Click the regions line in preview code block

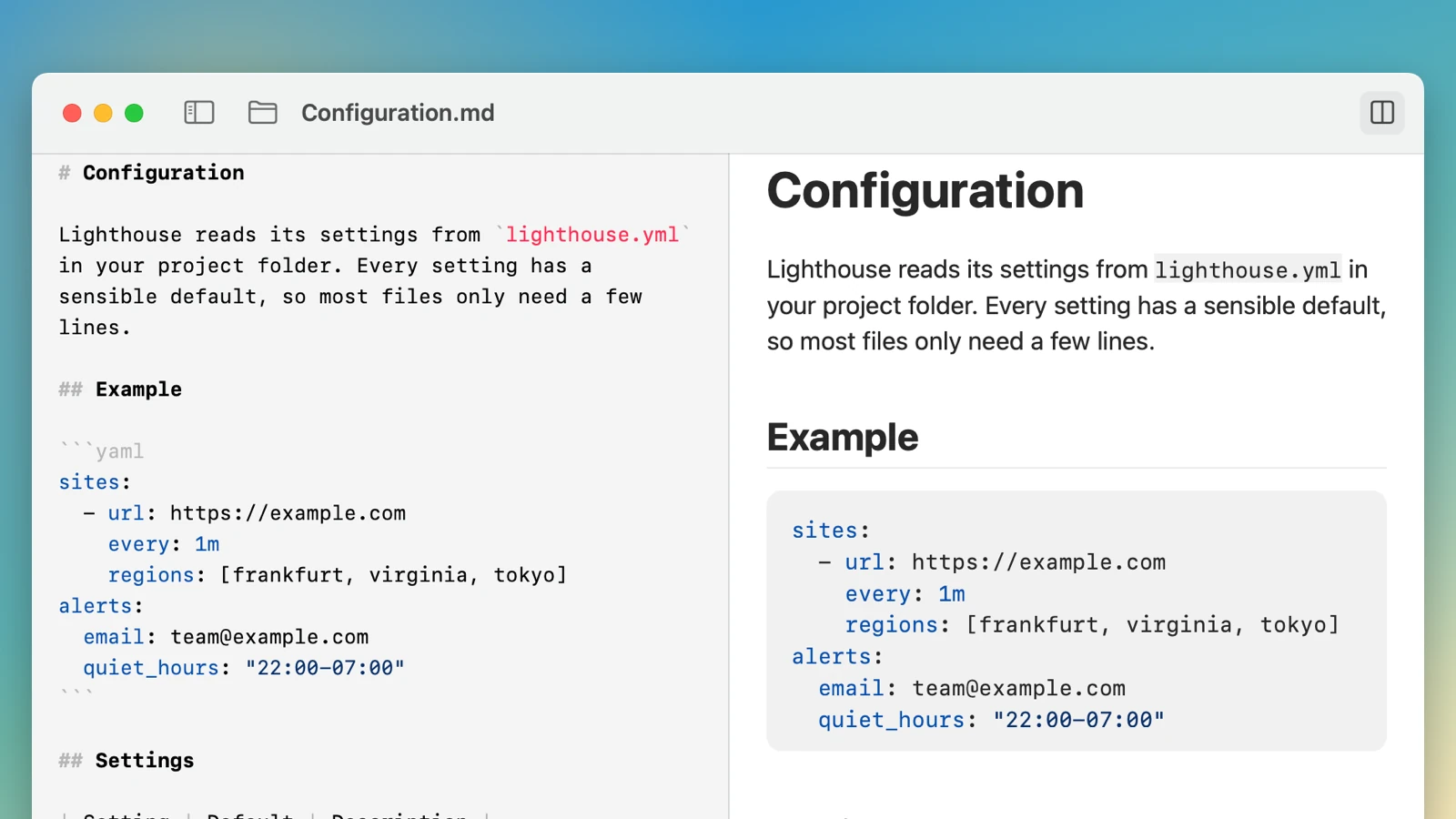(x=1092, y=625)
